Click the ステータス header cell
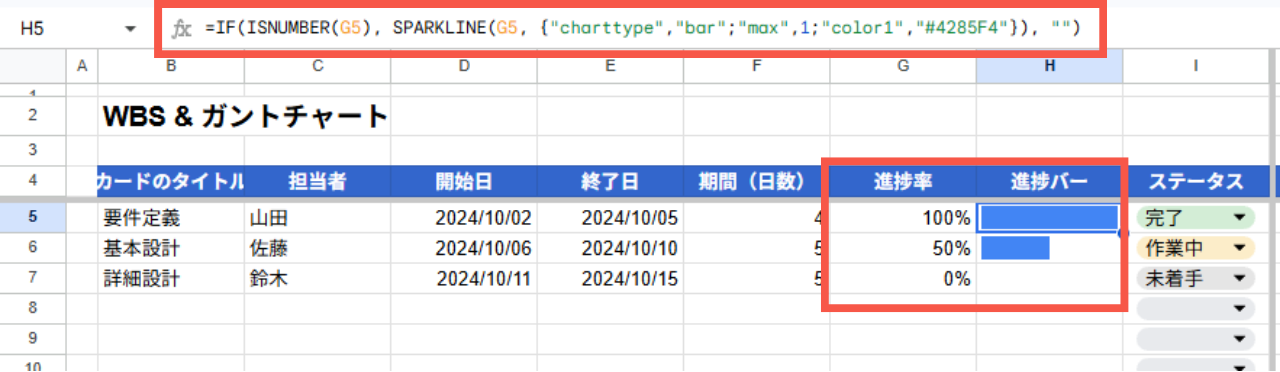 [x=1196, y=181]
